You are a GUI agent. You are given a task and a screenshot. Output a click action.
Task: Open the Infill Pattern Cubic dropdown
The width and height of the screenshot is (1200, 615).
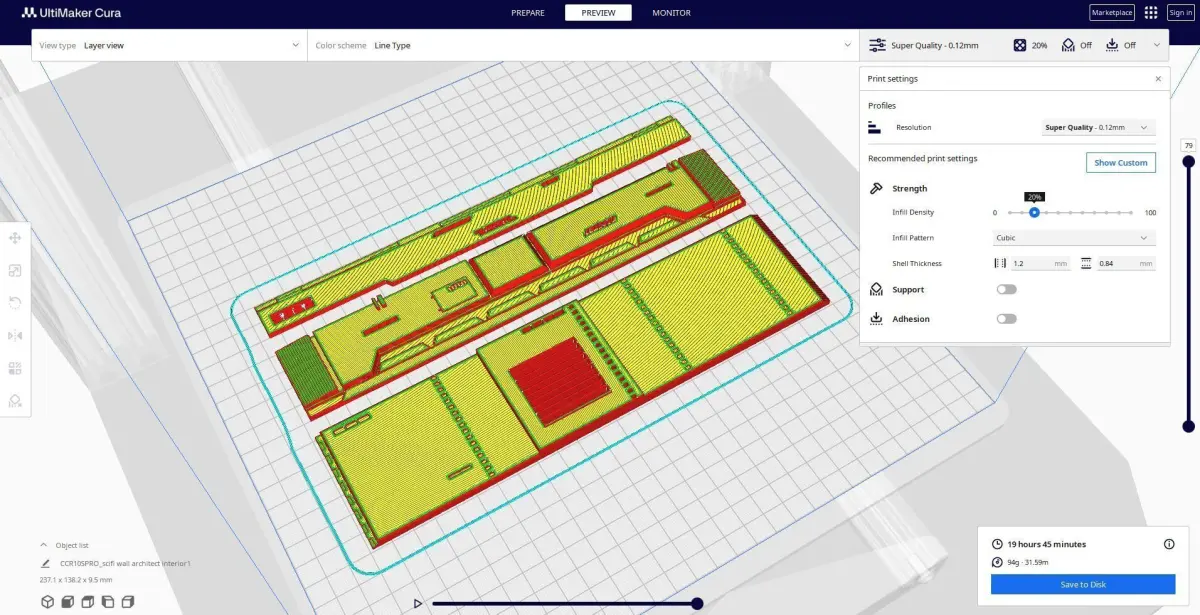click(1073, 238)
